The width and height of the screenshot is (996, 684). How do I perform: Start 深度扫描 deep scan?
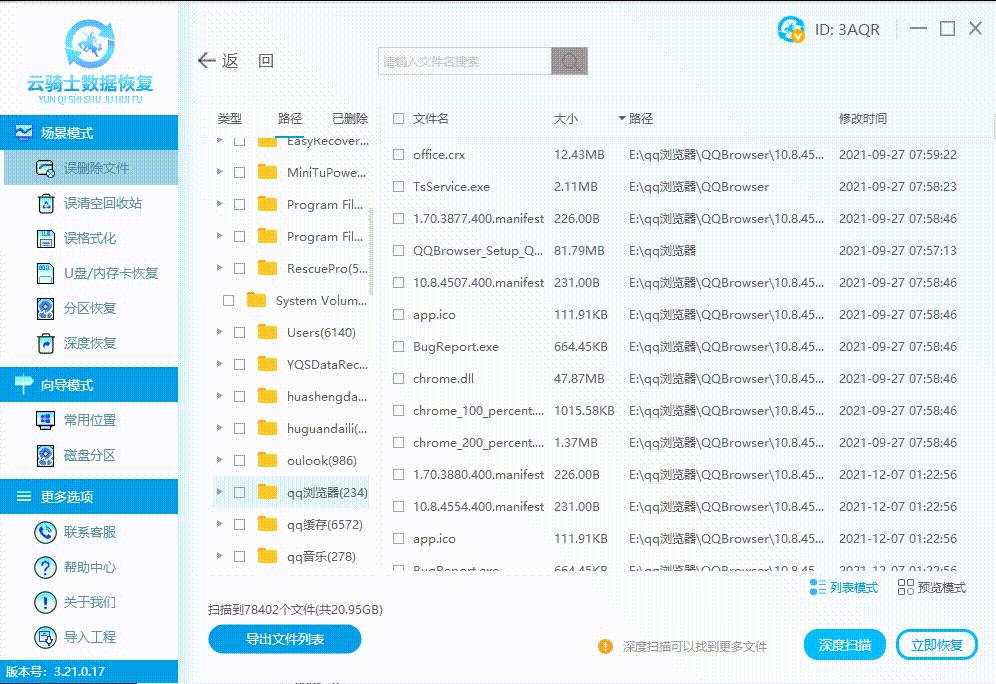[844, 645]
